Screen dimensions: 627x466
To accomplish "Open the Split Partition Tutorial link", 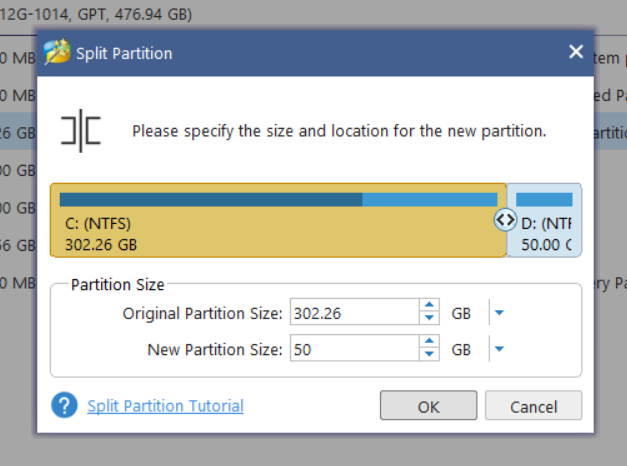I will (x=165, y=406).
